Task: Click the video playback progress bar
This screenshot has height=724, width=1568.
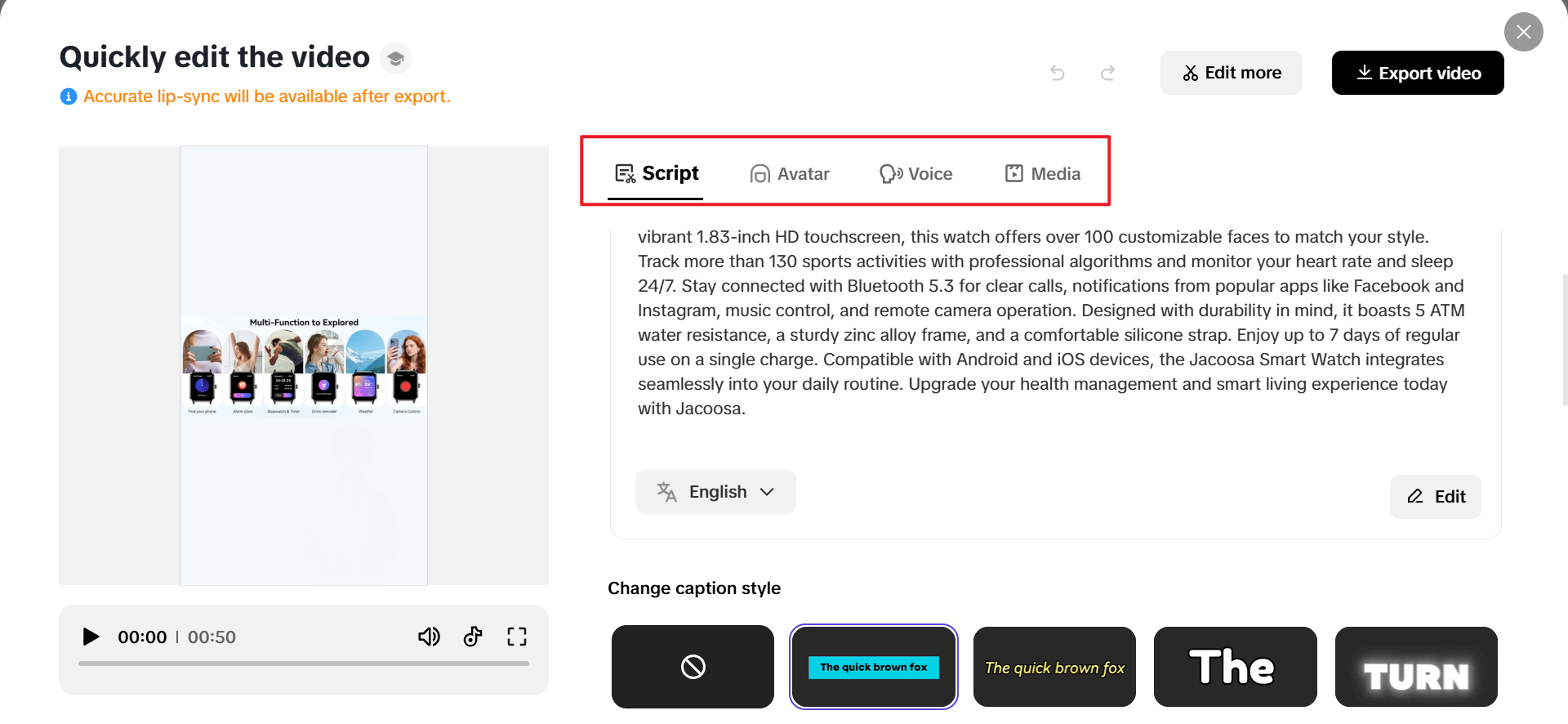Action: pos(303,664)
